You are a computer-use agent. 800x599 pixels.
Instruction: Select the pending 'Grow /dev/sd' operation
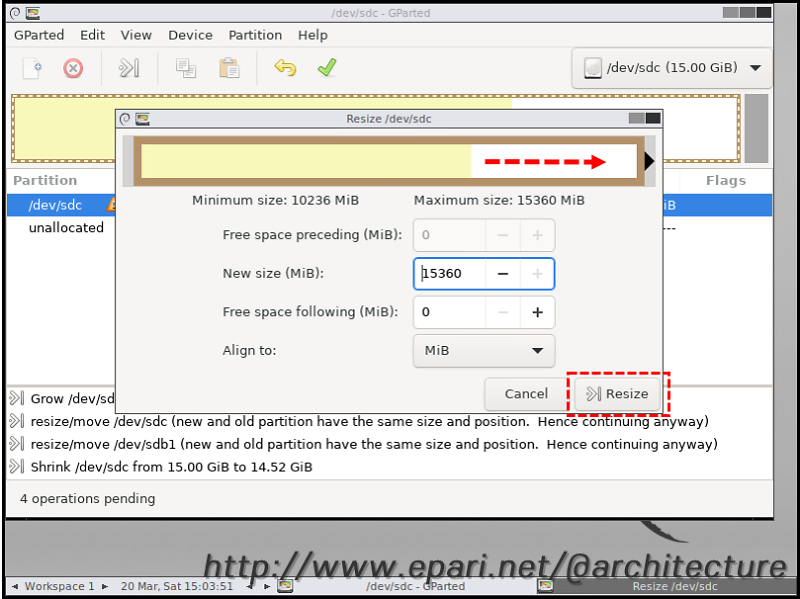coord(72,398)
